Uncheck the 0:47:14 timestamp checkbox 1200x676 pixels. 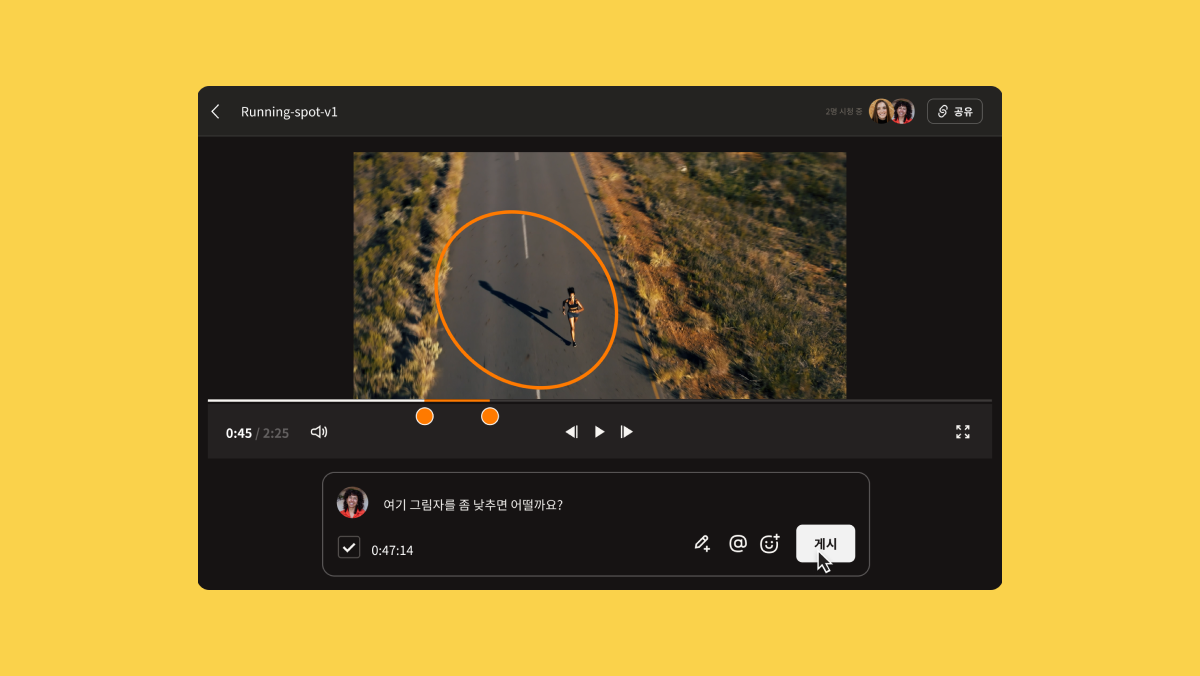pyautogui.click(x=348, y=547)
